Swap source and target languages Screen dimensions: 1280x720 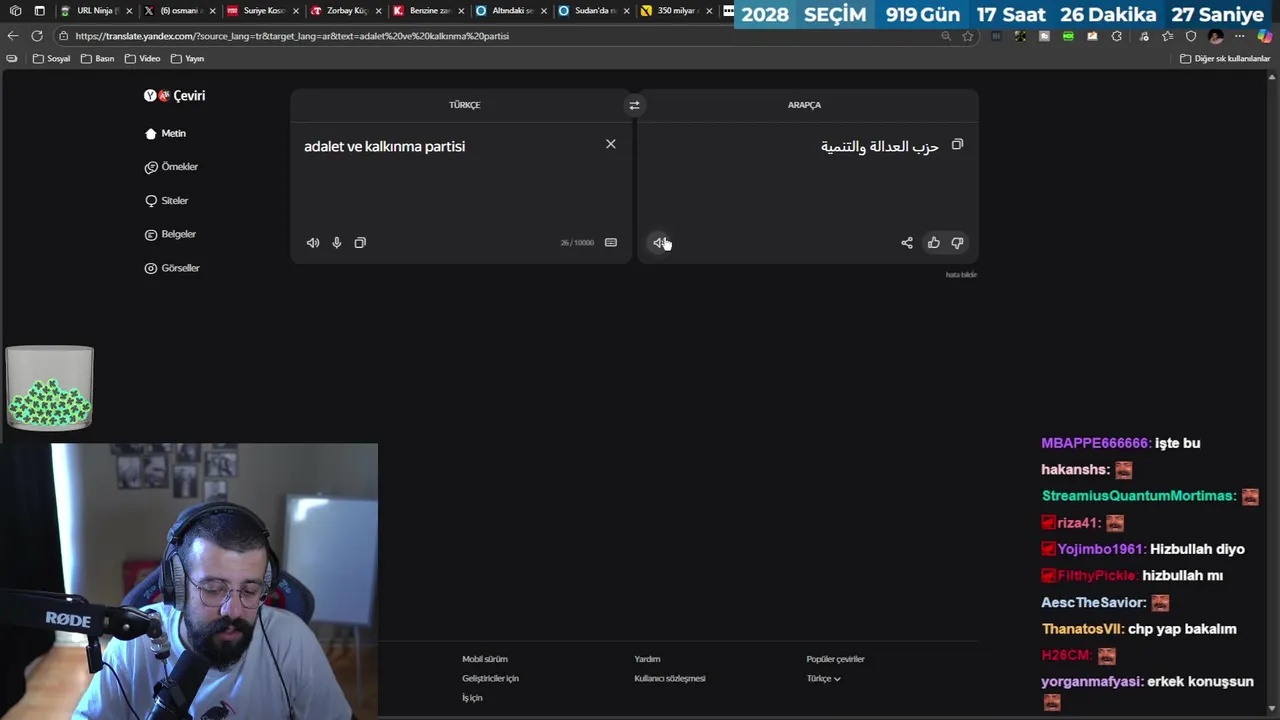(x=634, y=105)
